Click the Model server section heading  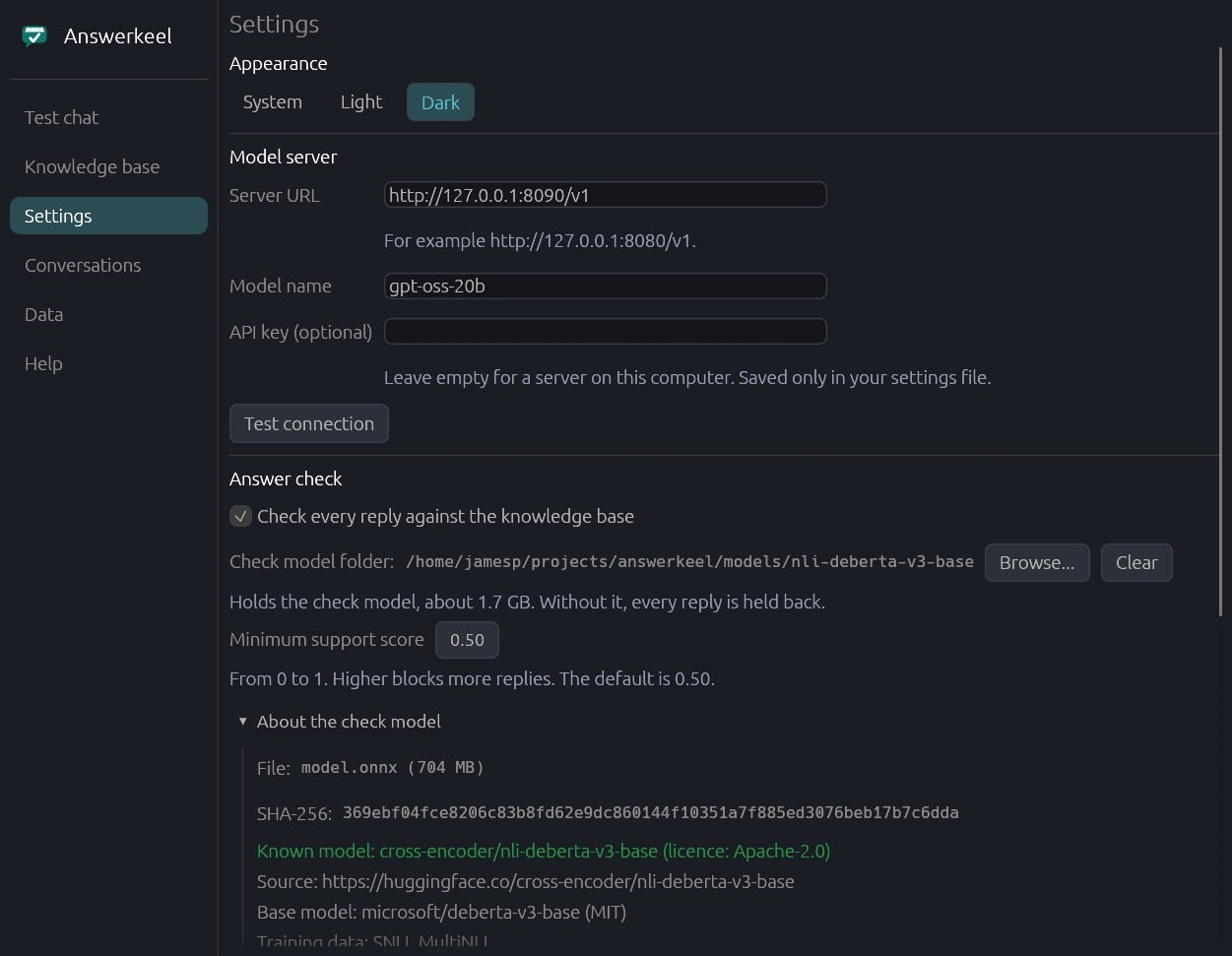(x=284, y=157)
